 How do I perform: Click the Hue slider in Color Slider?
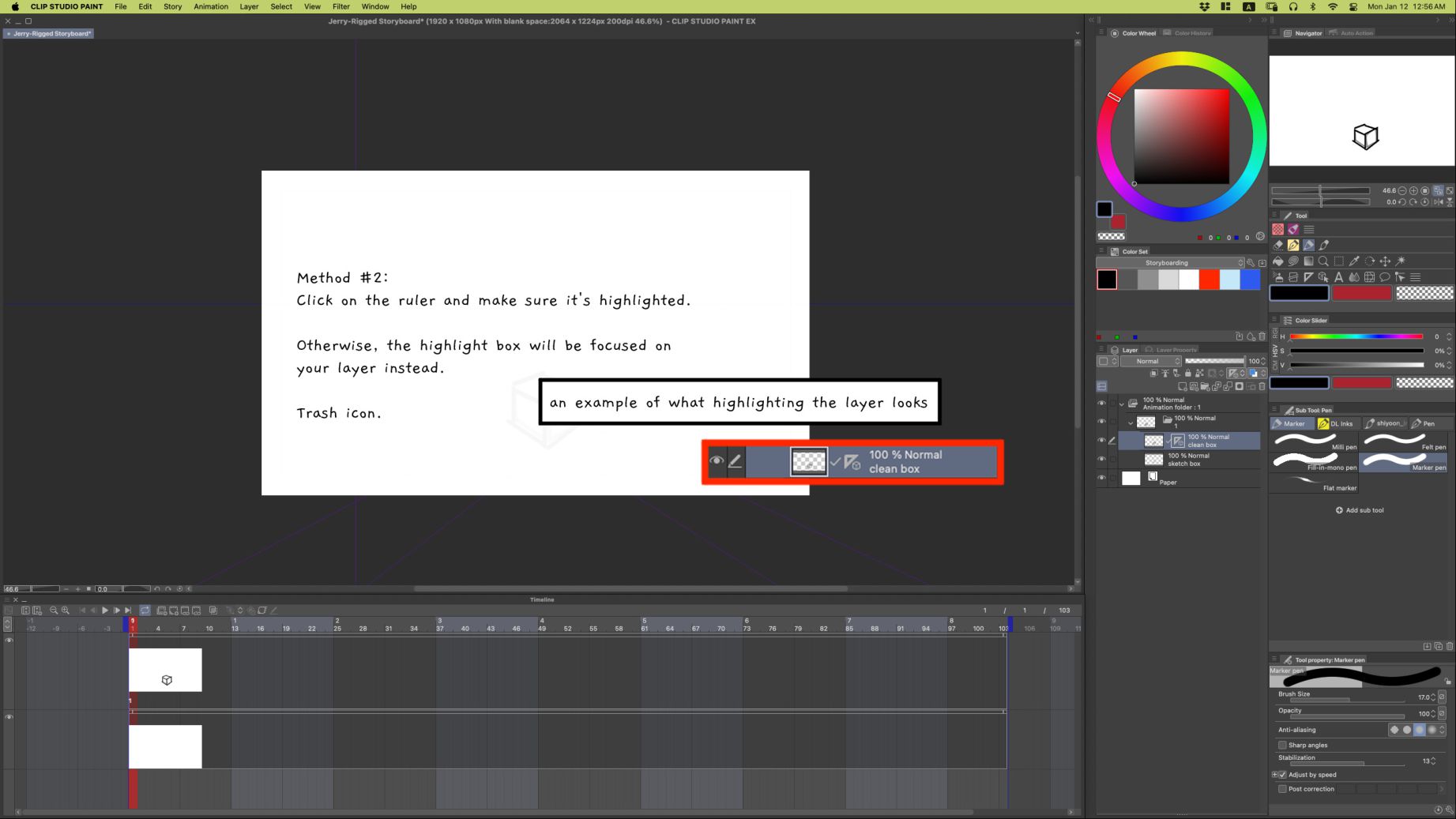[x=1356, y=336]
